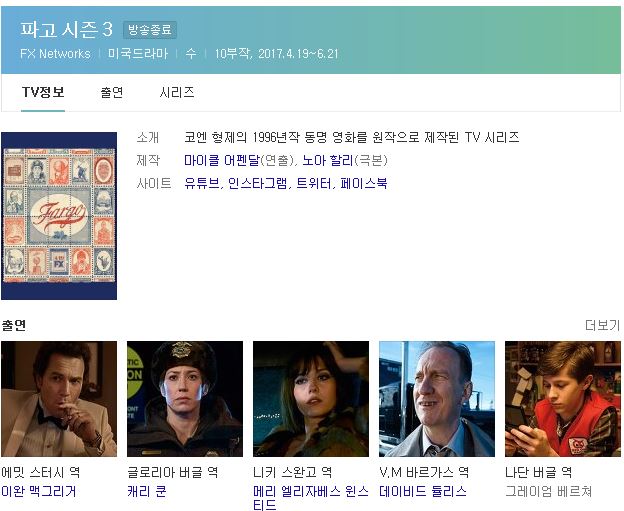Open 노아 할리 writer link
The width and height of the screenshot is (624, 511).
327,160
